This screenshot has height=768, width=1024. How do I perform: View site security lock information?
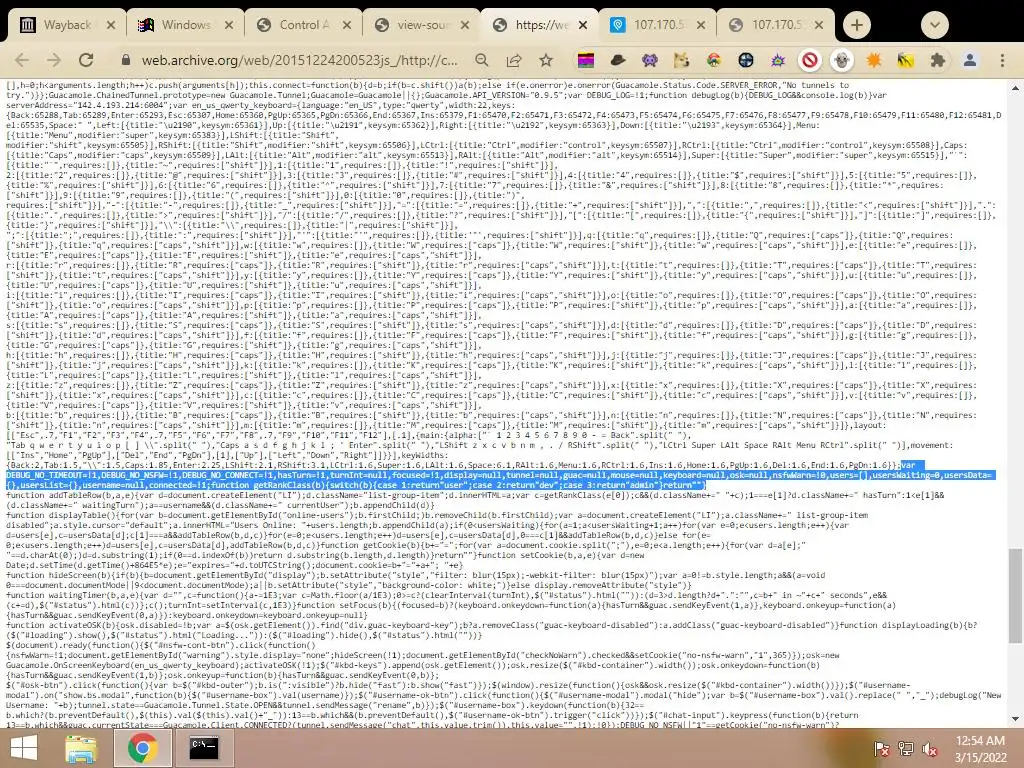tap(126, 60)
